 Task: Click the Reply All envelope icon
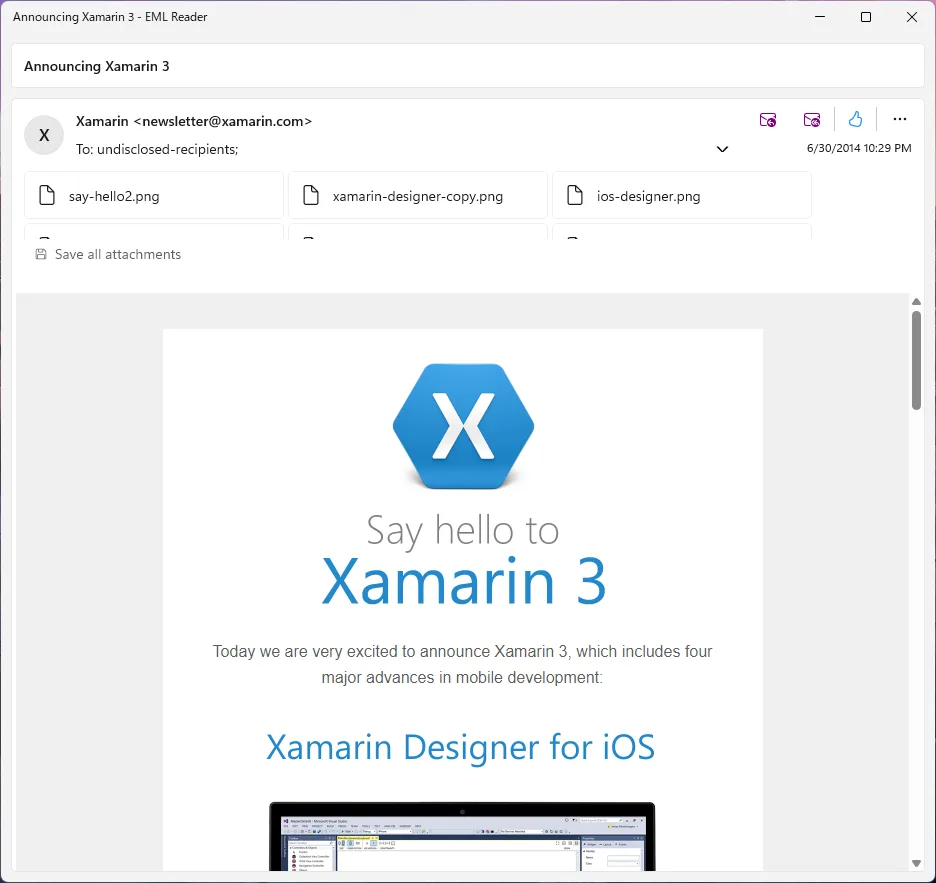click(x=812, y=119)
